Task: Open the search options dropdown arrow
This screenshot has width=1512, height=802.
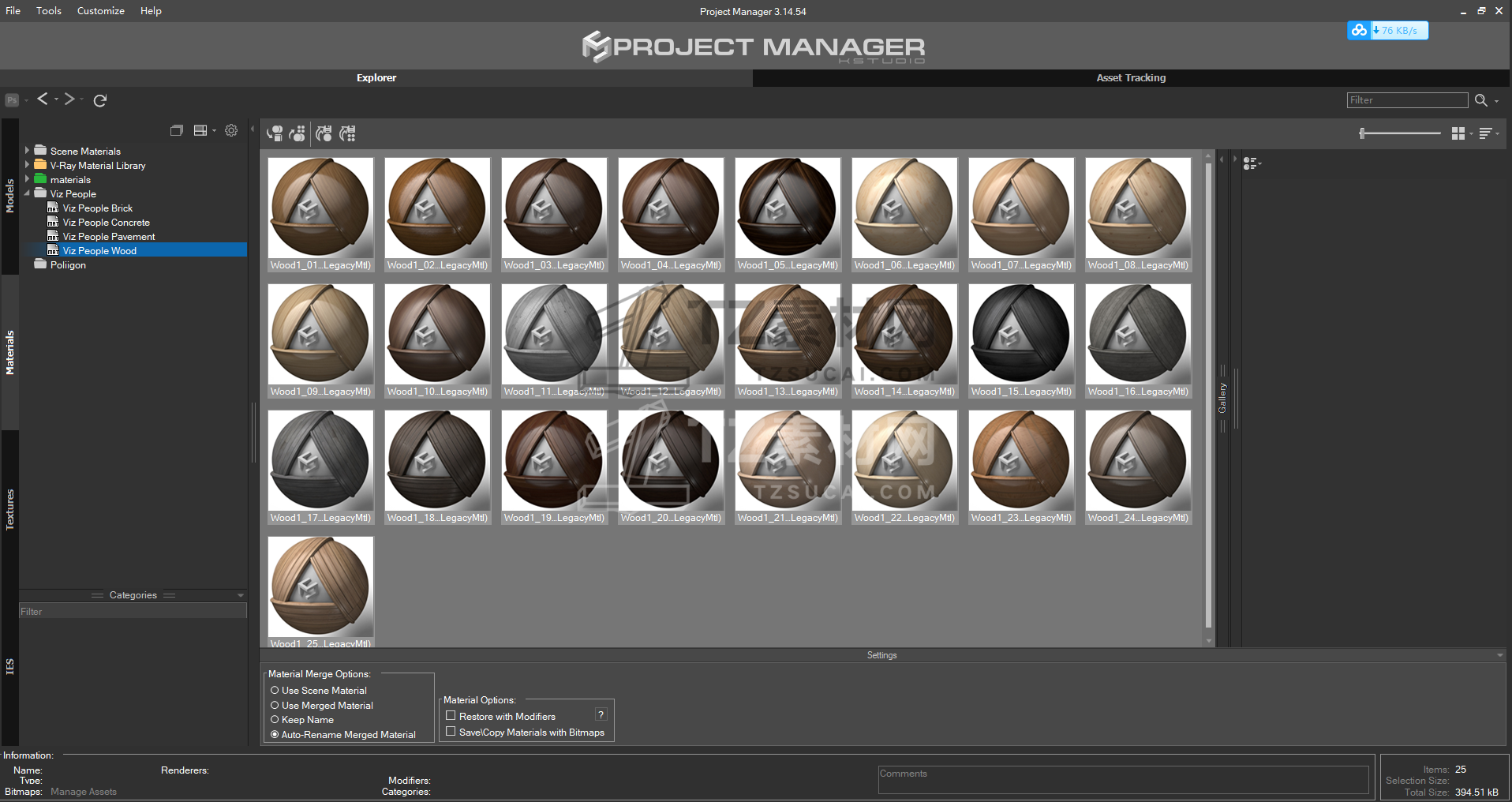Action: 1497,101
